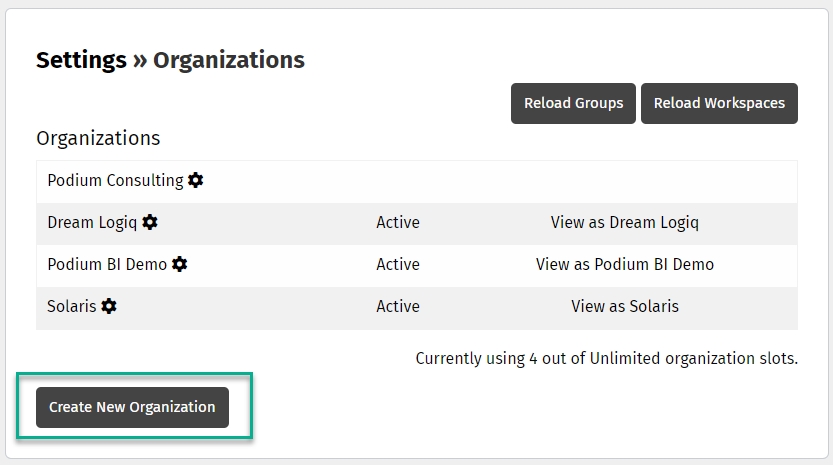This screenshot has width=833, height=465.
Task: Click the Reload Workspaces button
Action: 719,103
